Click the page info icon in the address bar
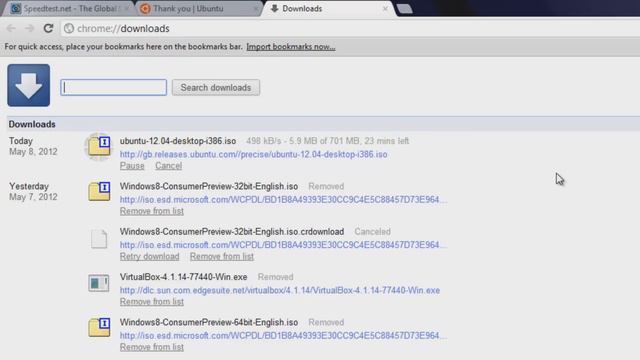Viewport: 640px width, 360px height. point(69,28)
